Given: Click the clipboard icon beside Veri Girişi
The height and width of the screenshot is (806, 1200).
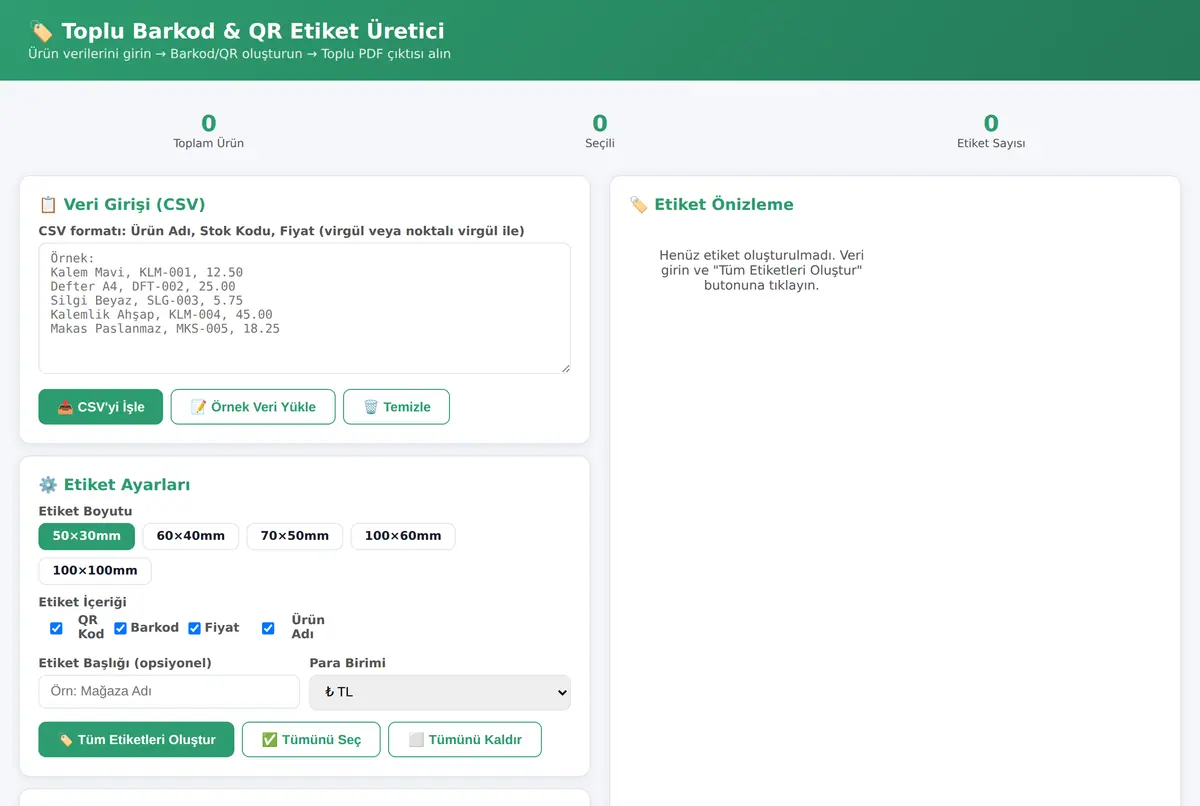Looking at the screenshot, I should (x=48, y=205).
